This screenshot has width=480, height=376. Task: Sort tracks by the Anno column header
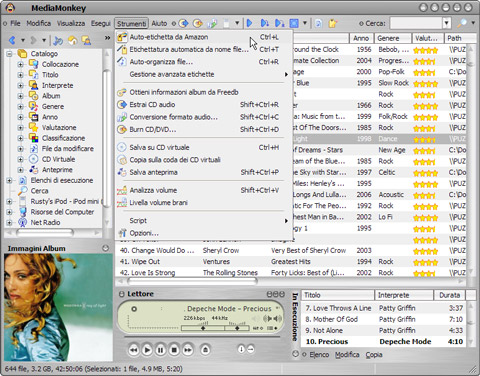[361, 38]
